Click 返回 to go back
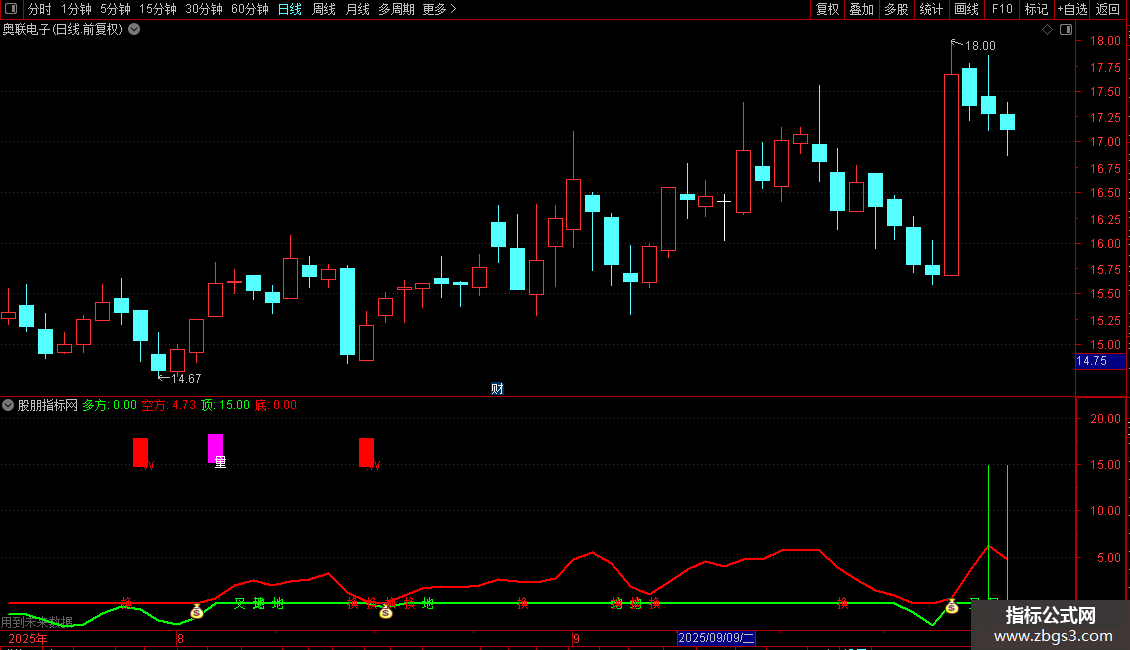 click(1108, 9)
